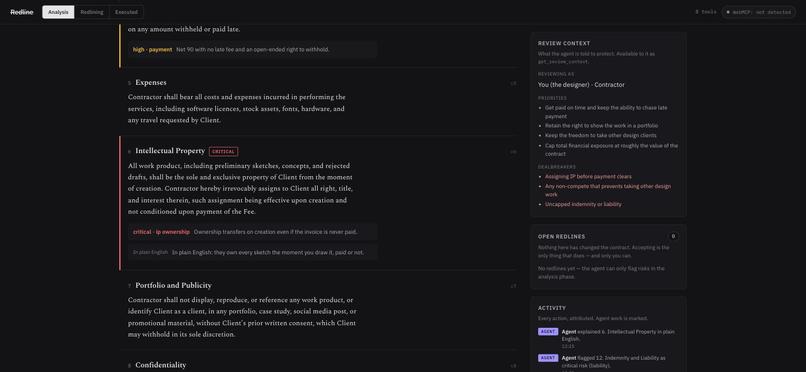Click dealbreaker 'Assigning IP before payment clears'
This screenshot has width=806, height=372.
(x=588, y=176)
